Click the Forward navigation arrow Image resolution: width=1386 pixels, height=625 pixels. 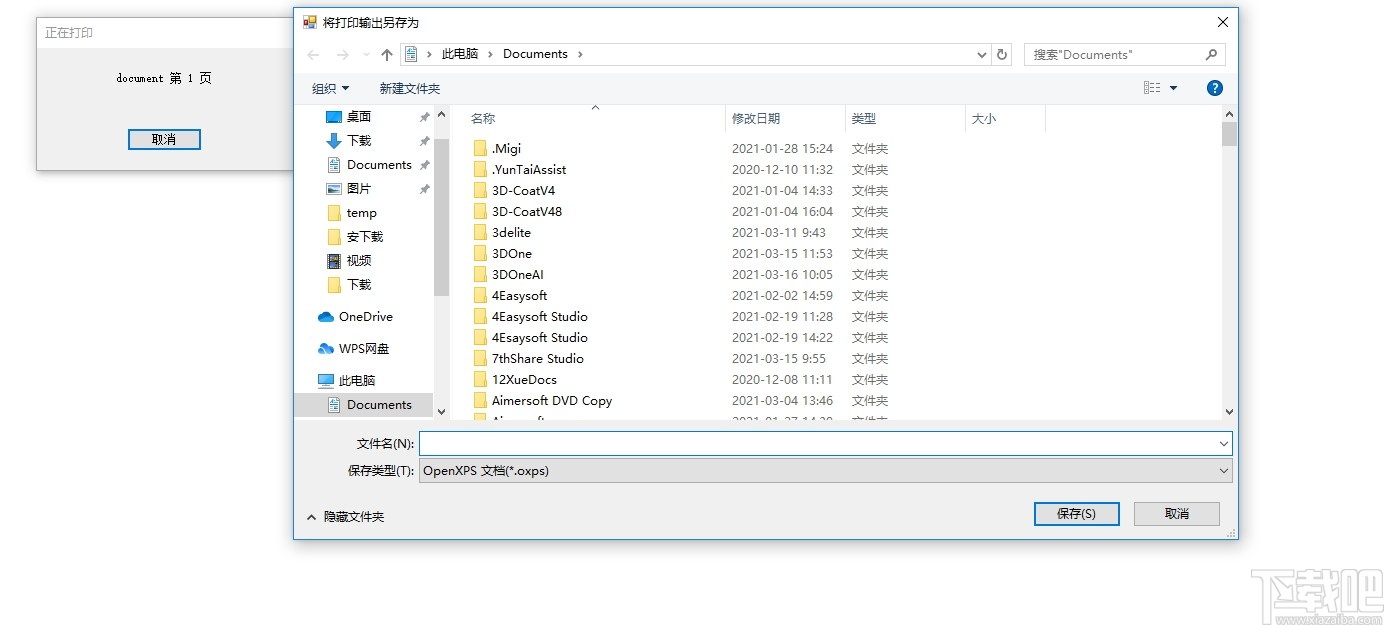point(343,55)
